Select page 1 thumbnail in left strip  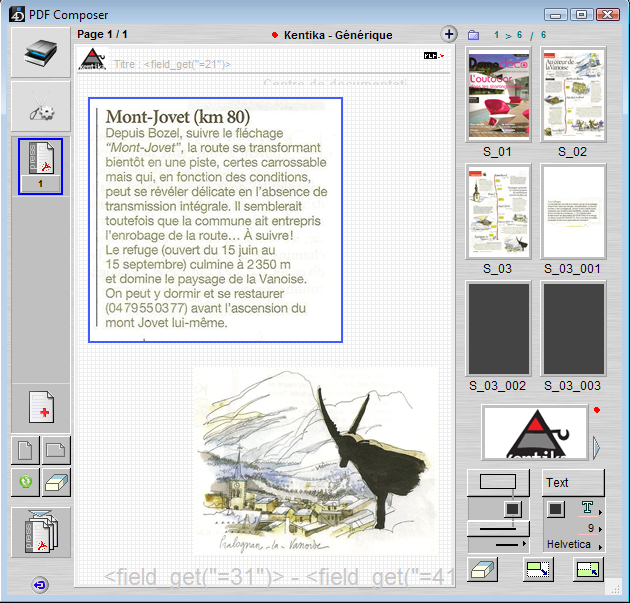[41, 167]
